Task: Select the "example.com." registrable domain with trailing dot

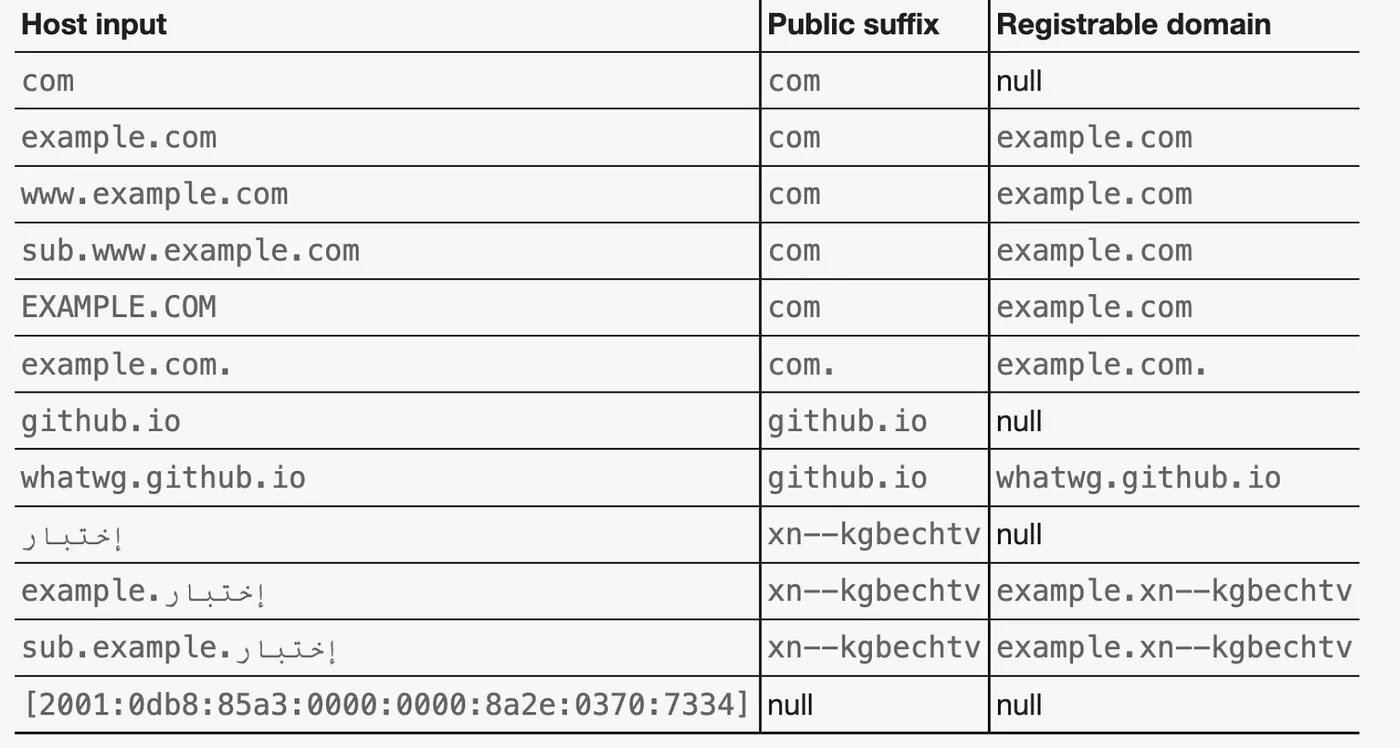Action: point(1101,364)
